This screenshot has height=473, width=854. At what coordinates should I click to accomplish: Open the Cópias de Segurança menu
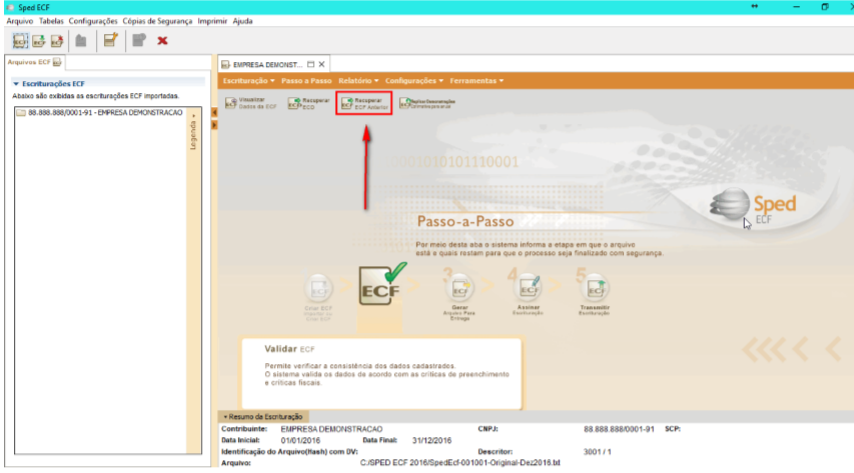click(157, 21)
